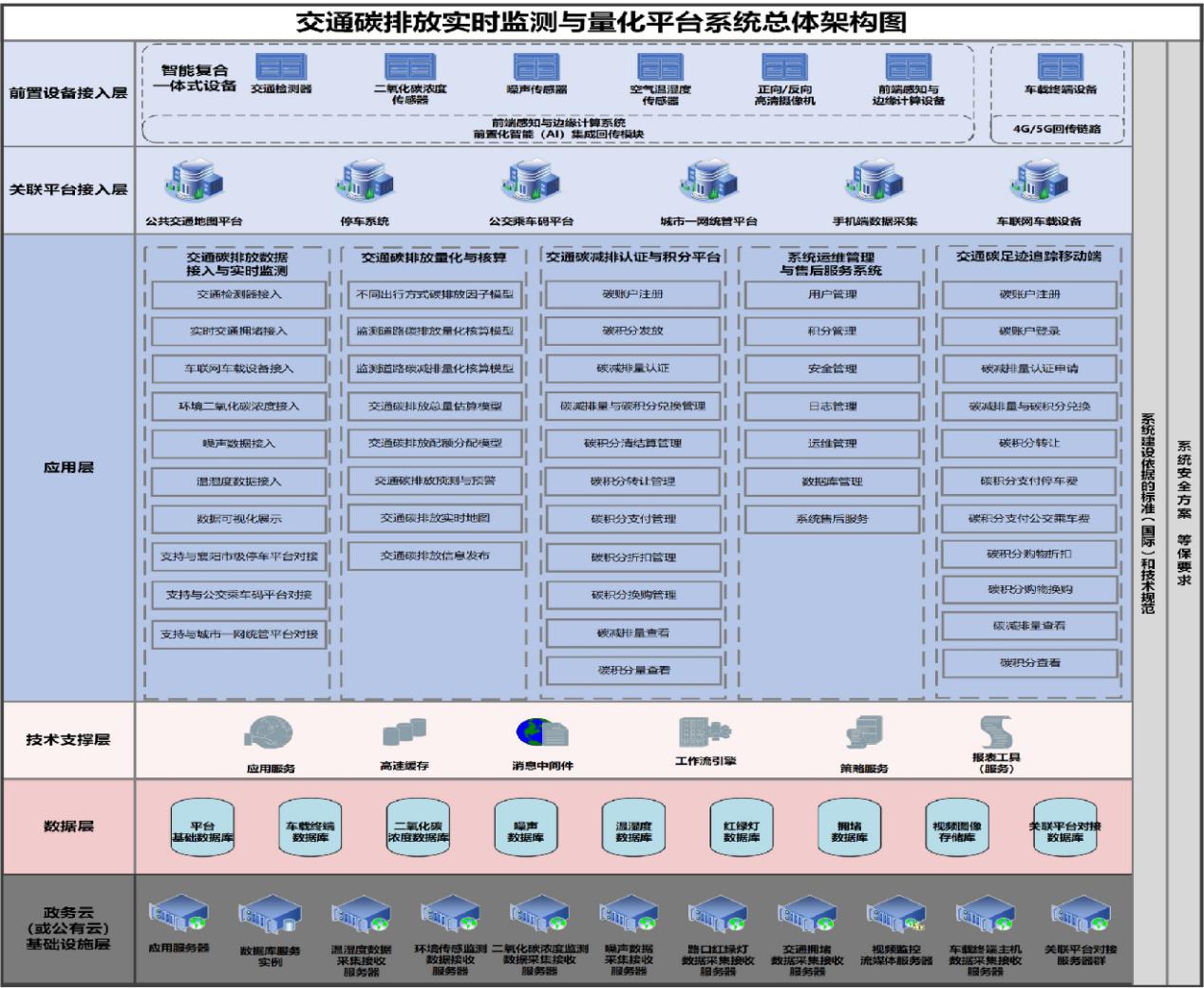Viewport: 1204px width, 988px height.
Task: Click the 车载终端设备 icon
Action: point(1061,67)
